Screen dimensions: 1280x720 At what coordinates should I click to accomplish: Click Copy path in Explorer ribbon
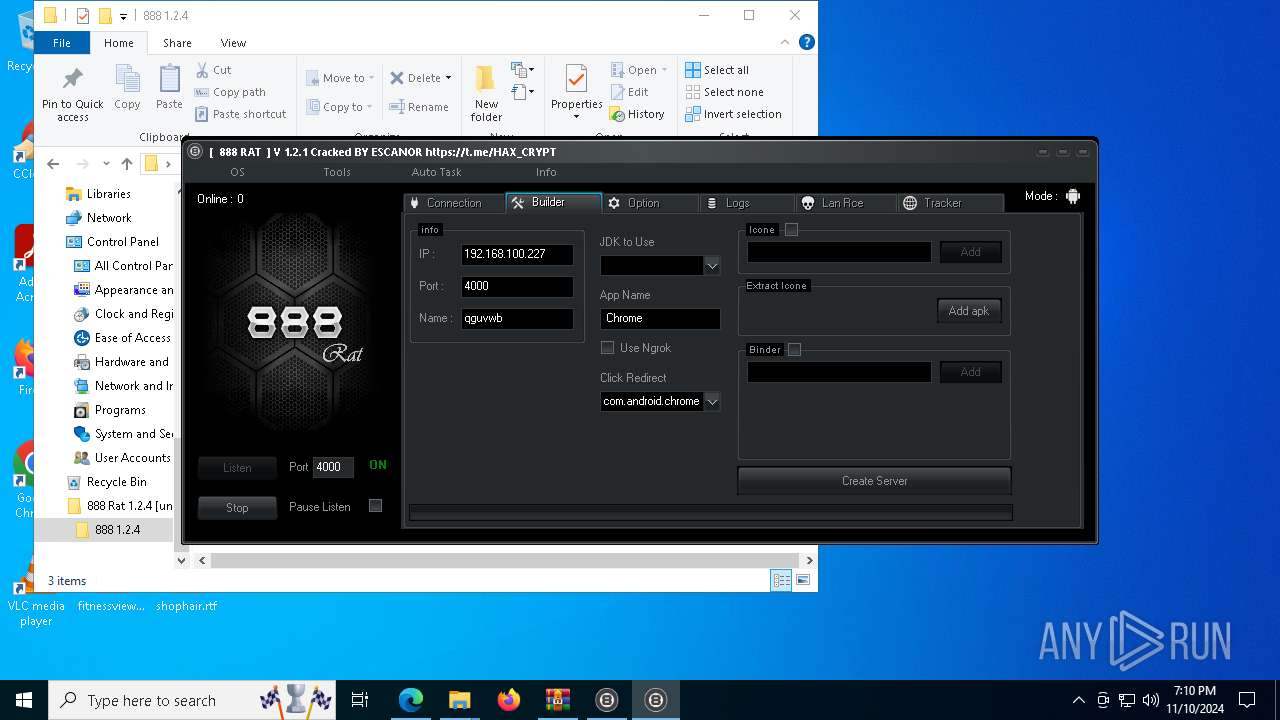(x=229, y=92)
